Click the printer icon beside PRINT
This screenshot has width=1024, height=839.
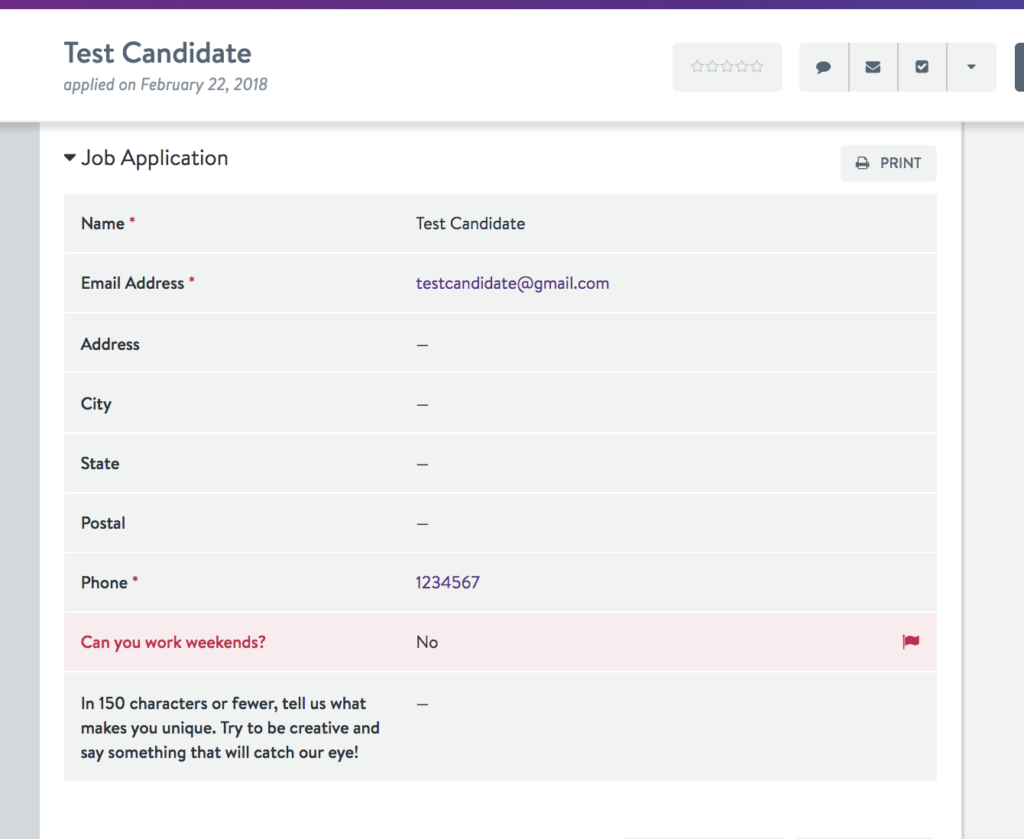(862, 163)
